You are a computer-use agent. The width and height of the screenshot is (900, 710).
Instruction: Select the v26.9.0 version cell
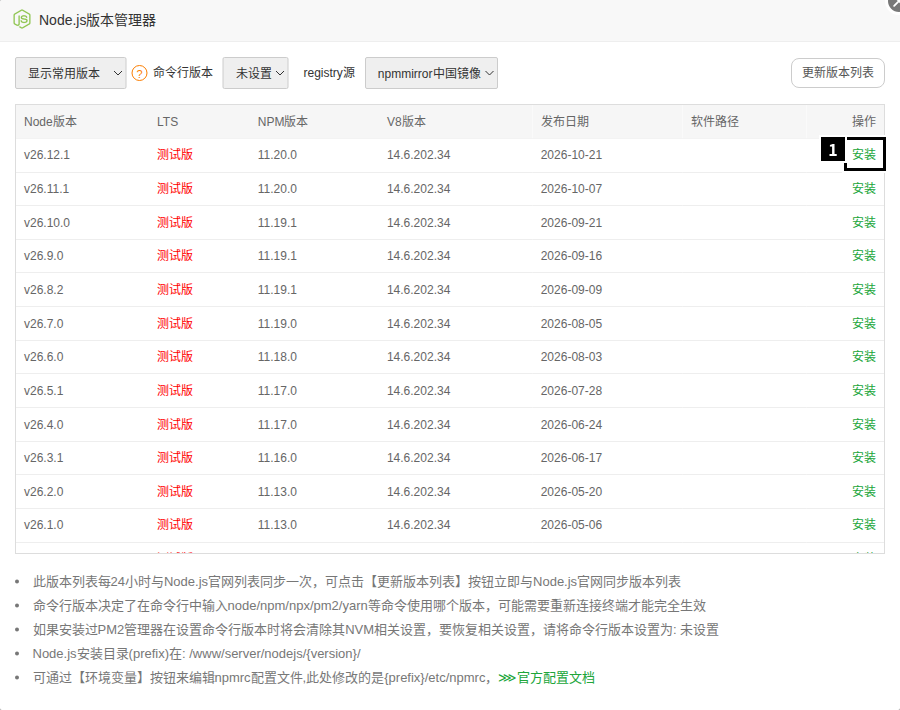click(x=44, y=256)
